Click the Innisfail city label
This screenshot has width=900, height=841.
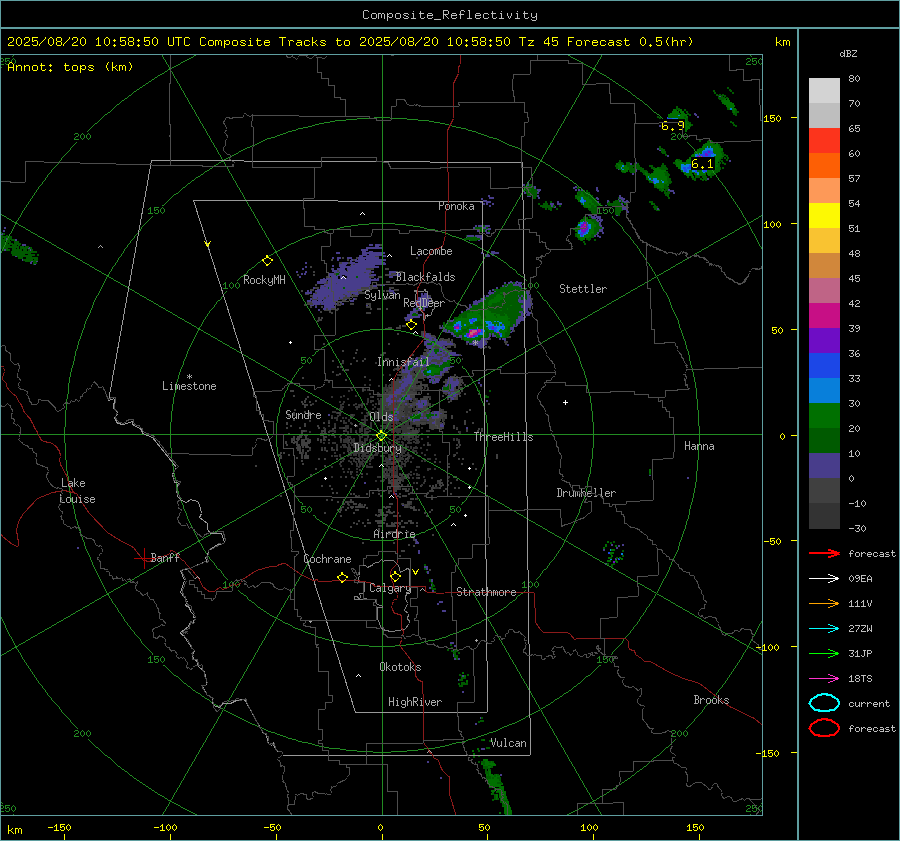pyautogui.click(x=403, y=362)
